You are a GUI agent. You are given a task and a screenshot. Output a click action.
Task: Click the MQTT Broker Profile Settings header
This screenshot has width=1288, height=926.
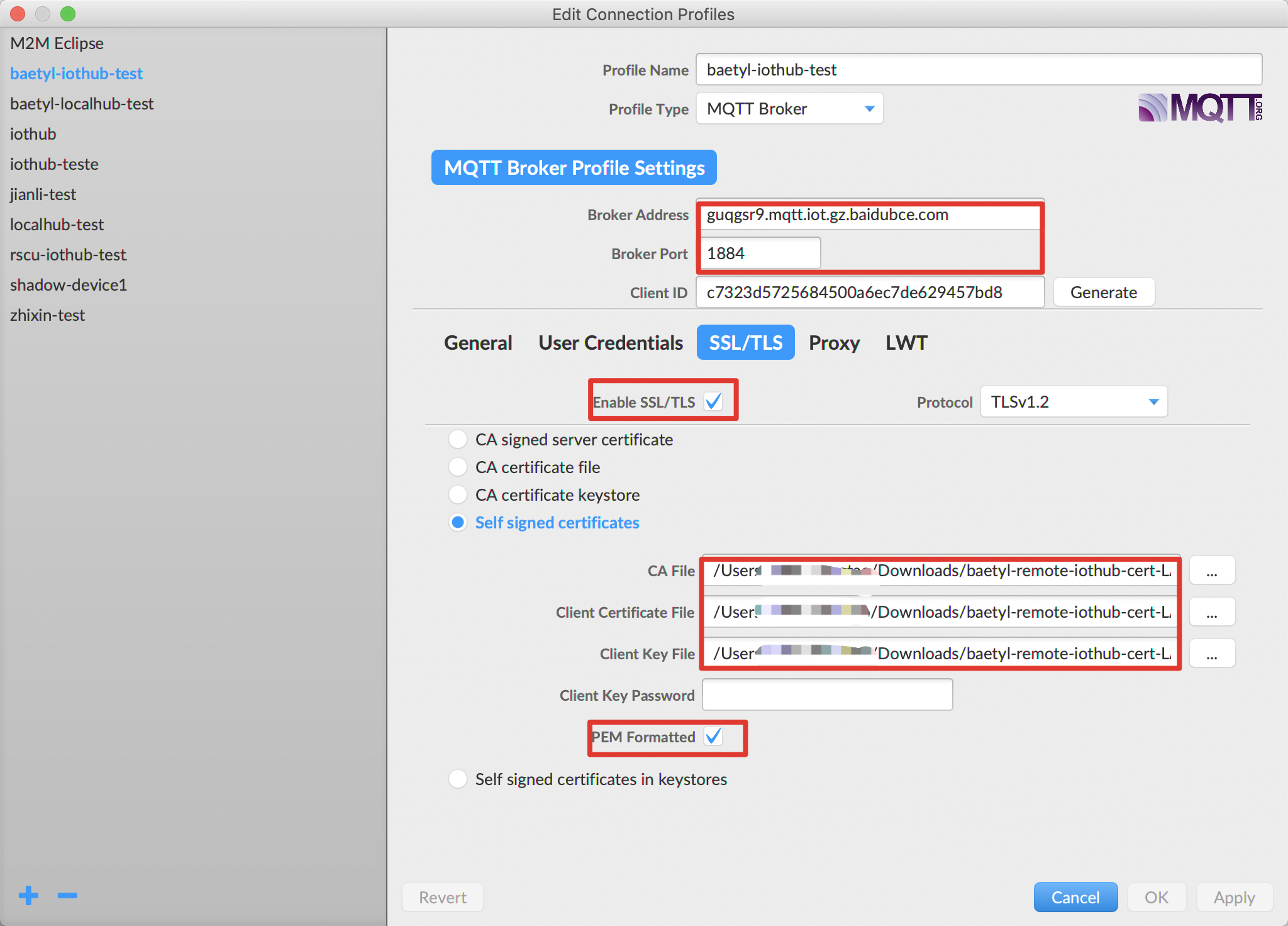[574, 167]
